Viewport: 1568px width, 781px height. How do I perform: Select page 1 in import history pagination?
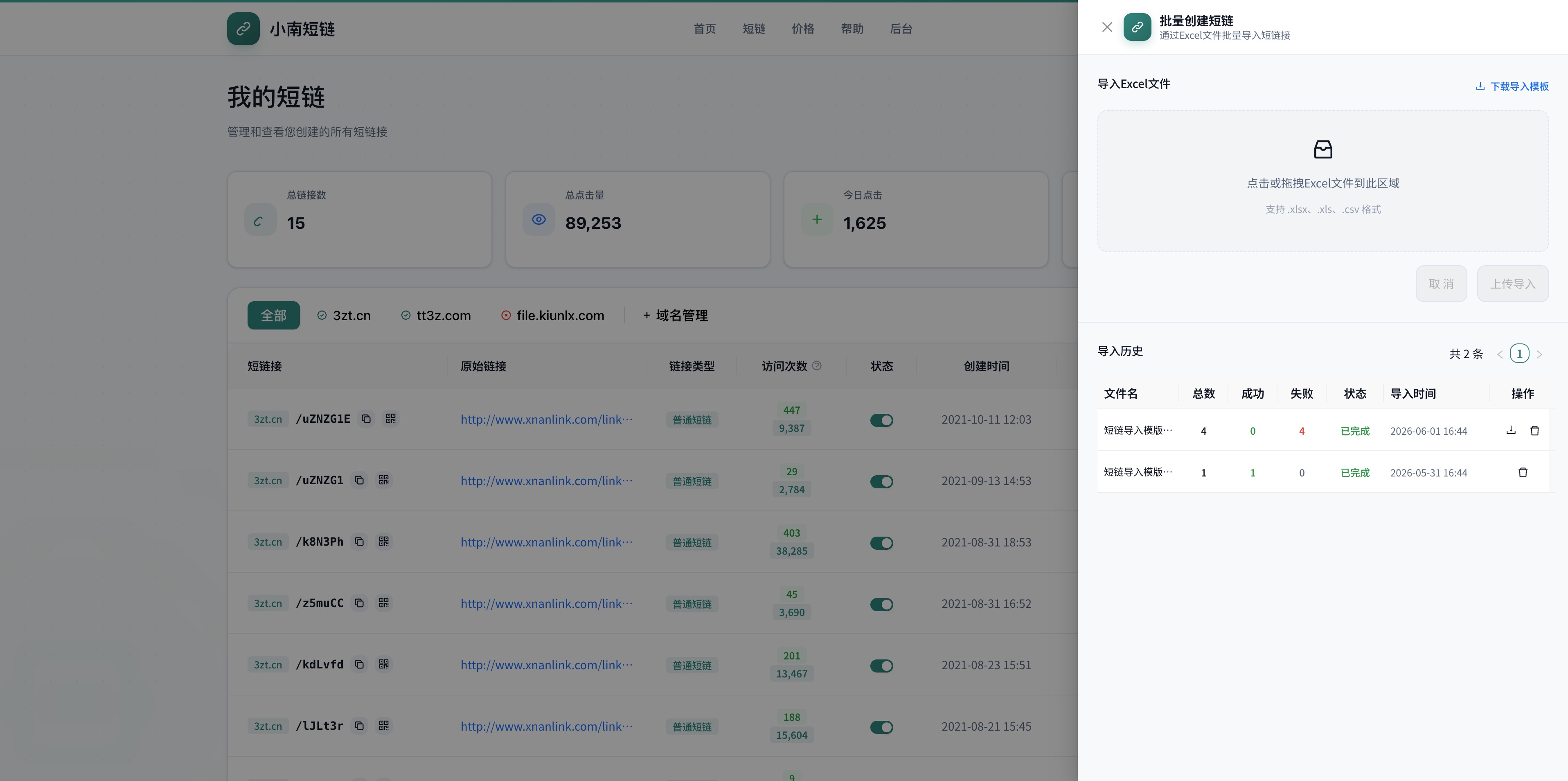click(1519, 354)
